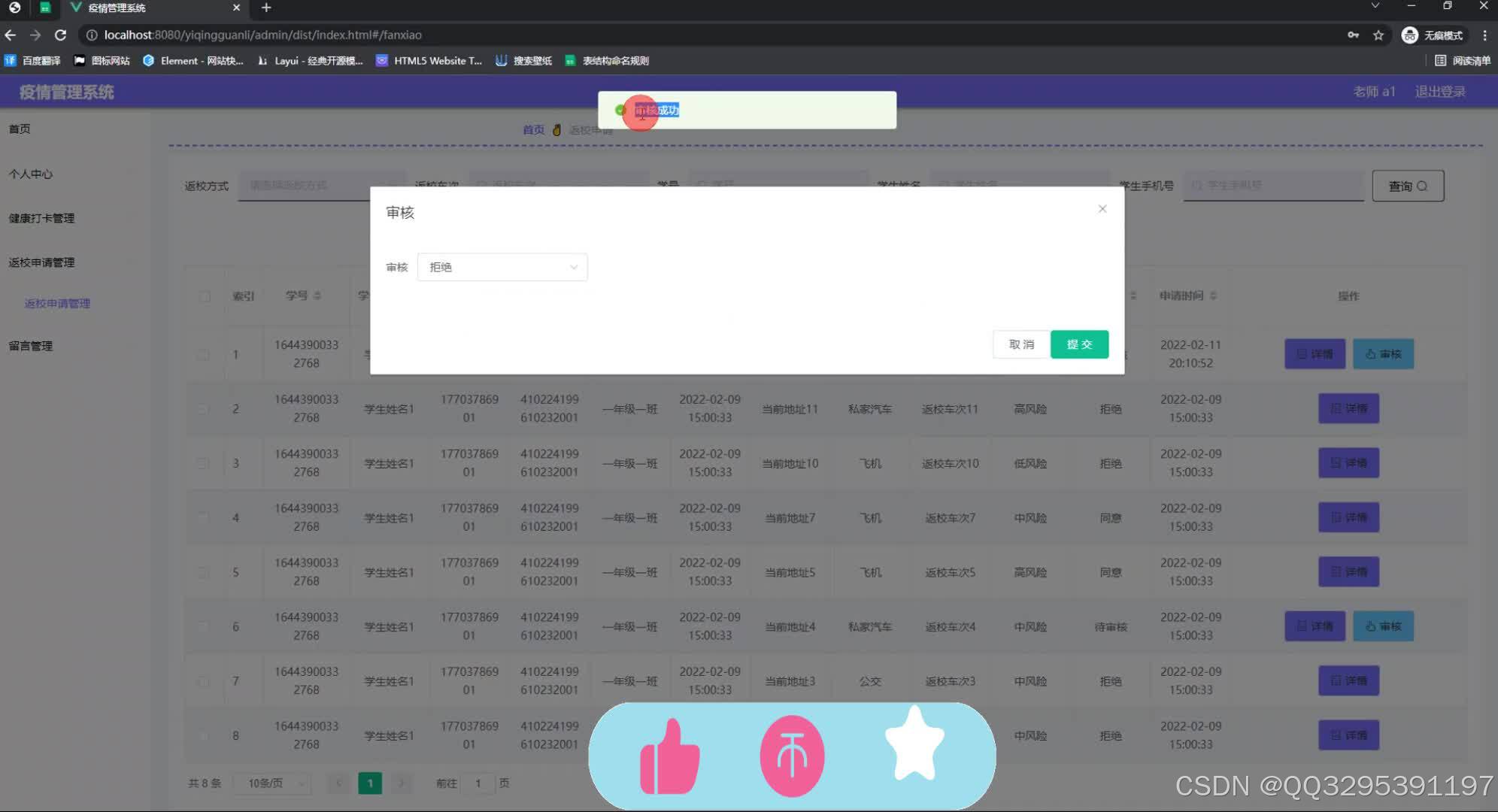Open the 10条/页 page size dropdown

tap(273, 783)
